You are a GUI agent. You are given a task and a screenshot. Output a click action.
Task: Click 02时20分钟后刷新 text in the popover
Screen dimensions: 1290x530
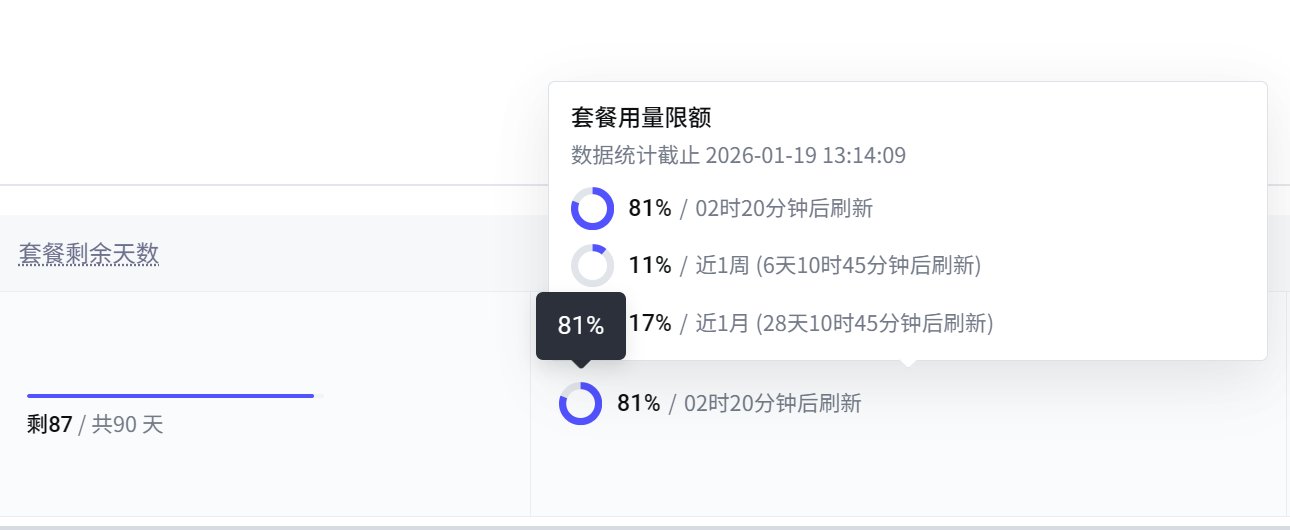(x=784, y=209)
